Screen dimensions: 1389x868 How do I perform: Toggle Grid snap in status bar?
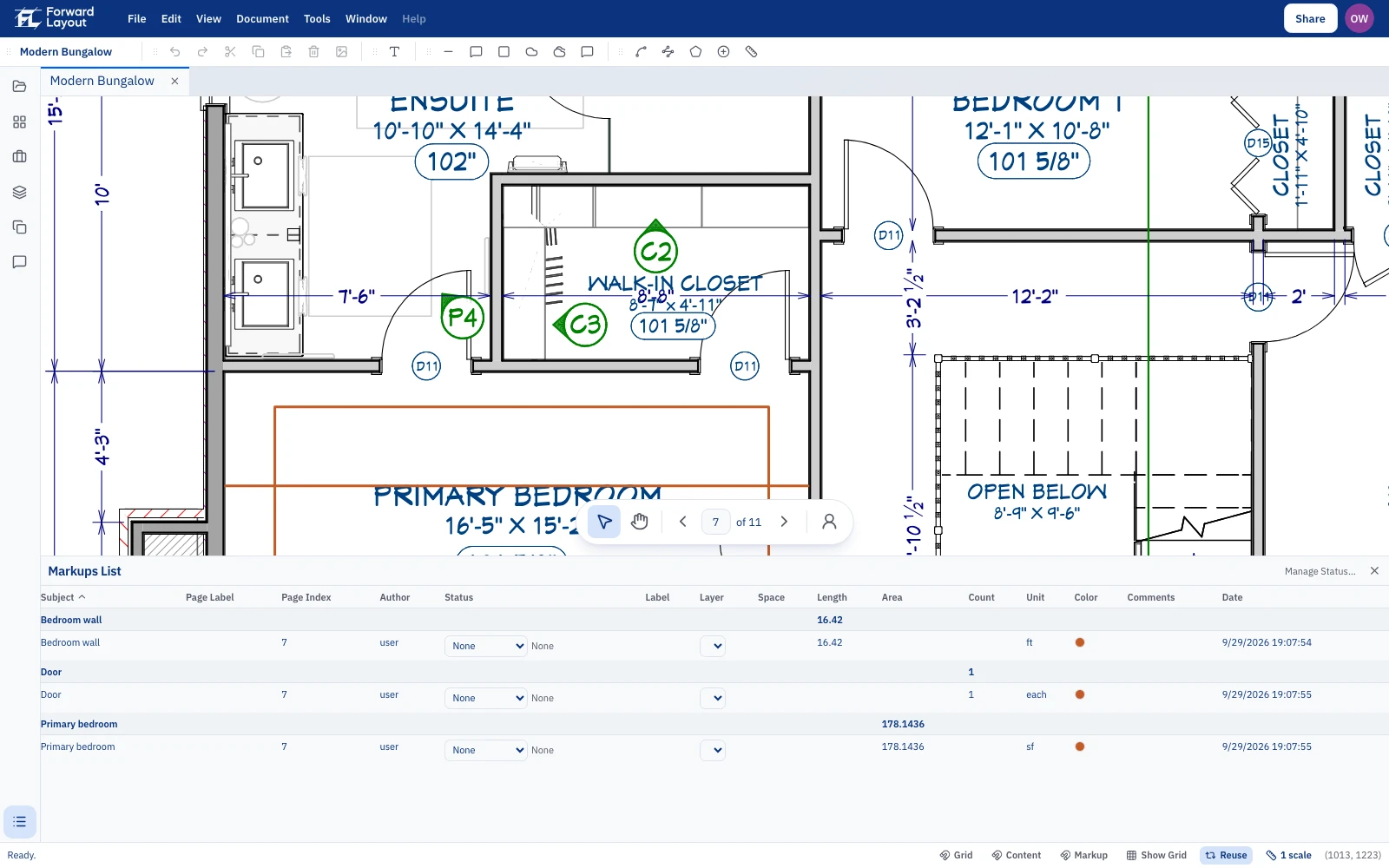956,855
